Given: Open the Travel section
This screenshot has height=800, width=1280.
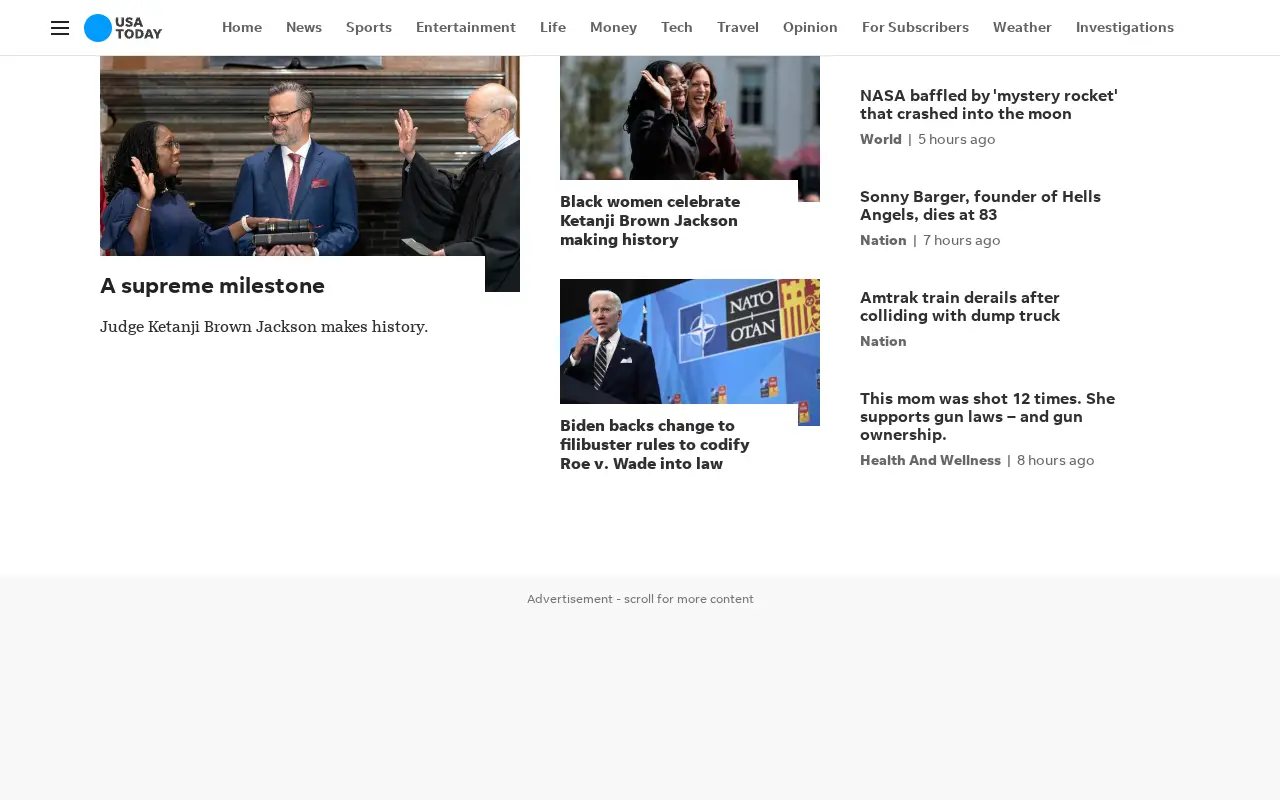Looking at the screenshot, I should (738, 27).
